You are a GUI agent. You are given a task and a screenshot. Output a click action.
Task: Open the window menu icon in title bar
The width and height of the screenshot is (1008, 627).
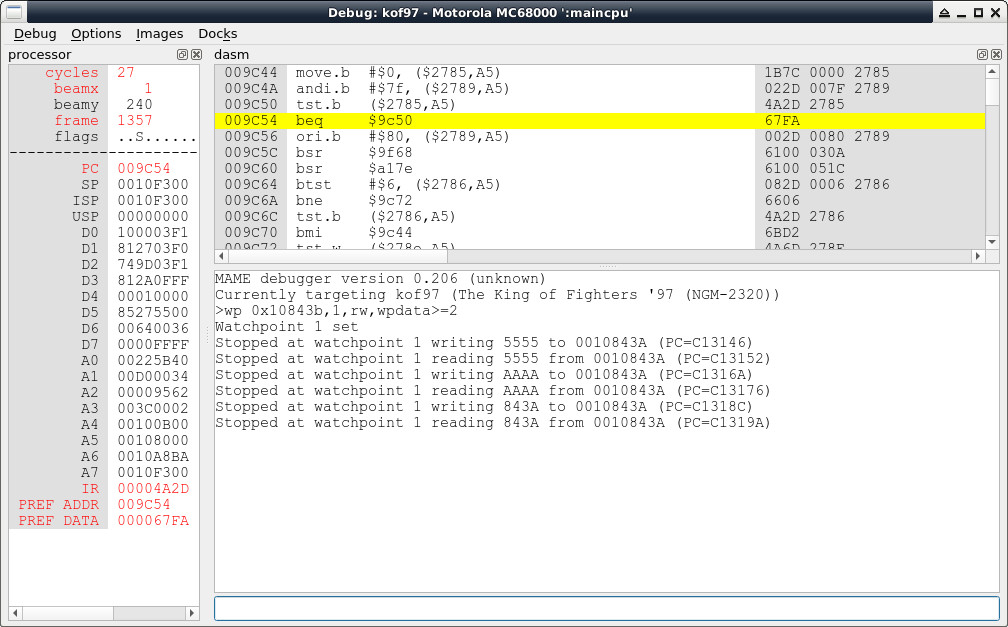[x=14, y=12]
